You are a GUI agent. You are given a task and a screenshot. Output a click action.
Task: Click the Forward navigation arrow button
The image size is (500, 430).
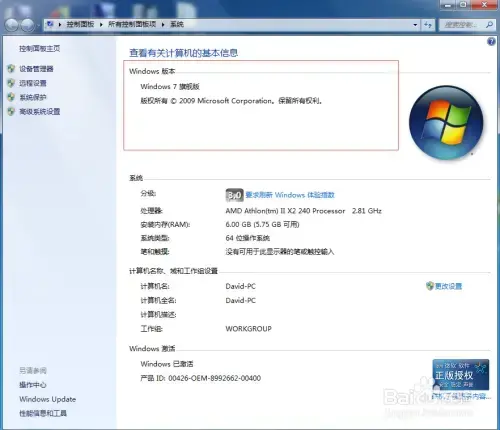[x=28, y=25]
